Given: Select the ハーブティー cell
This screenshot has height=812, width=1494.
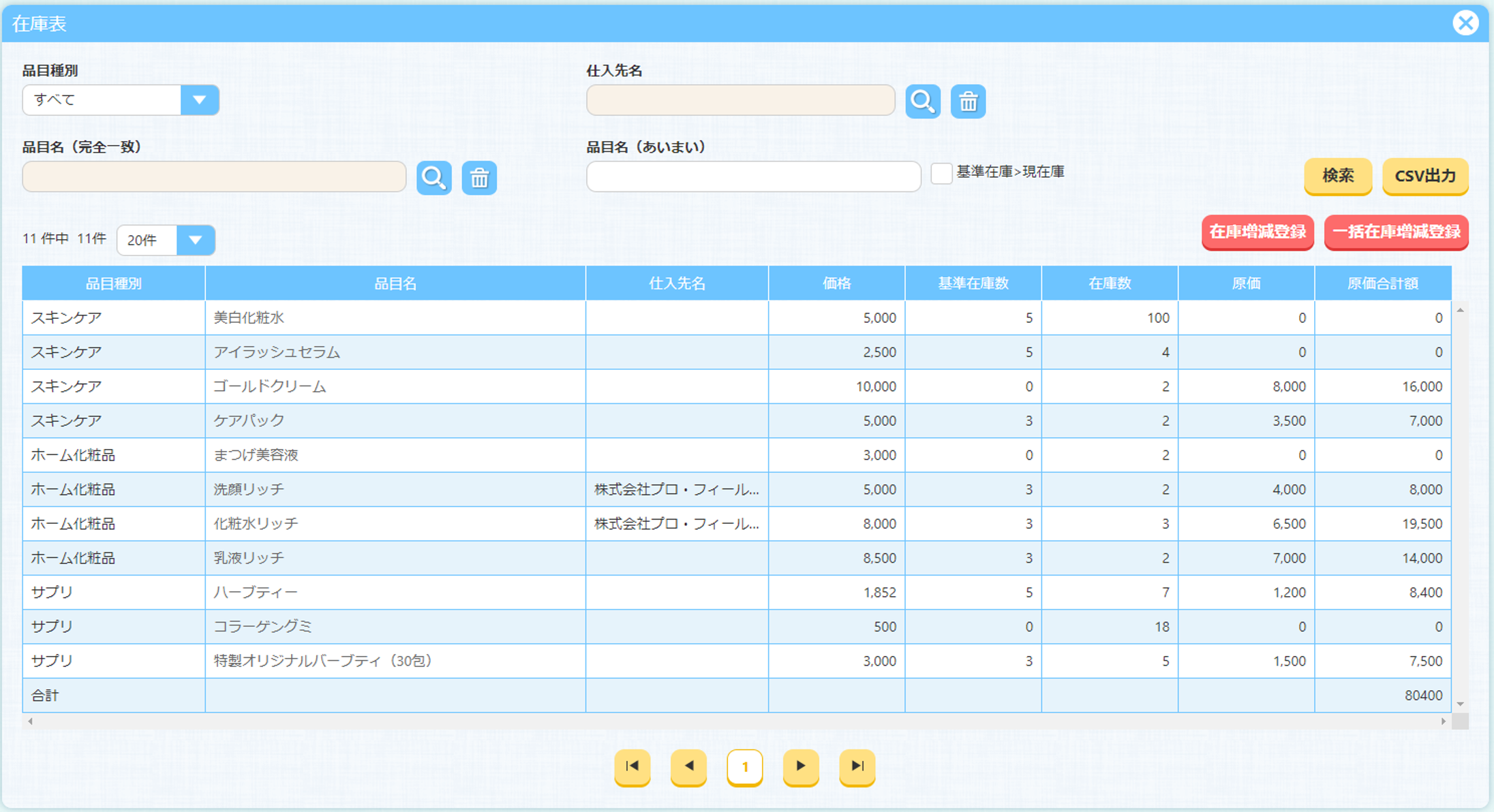Looking at the screenshot, I should [395, 592].
